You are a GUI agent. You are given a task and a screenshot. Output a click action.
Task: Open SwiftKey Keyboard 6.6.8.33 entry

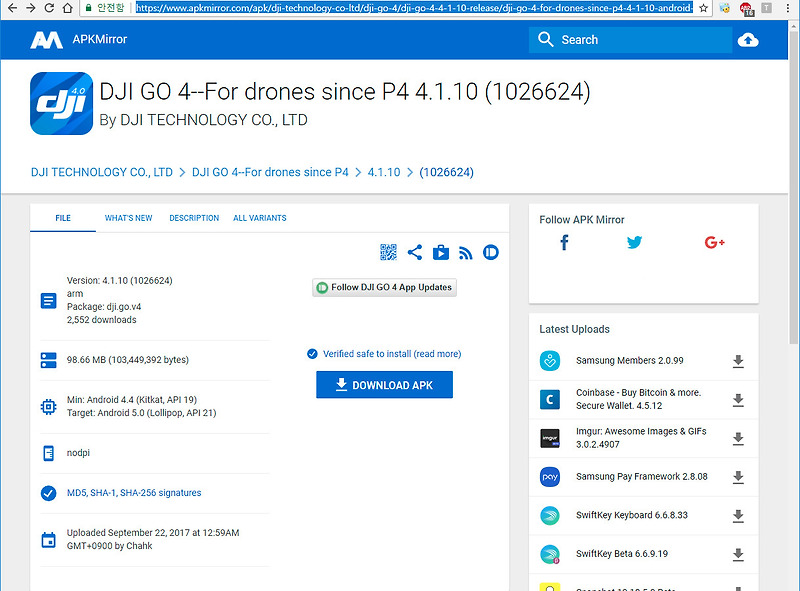coord(632,515)
